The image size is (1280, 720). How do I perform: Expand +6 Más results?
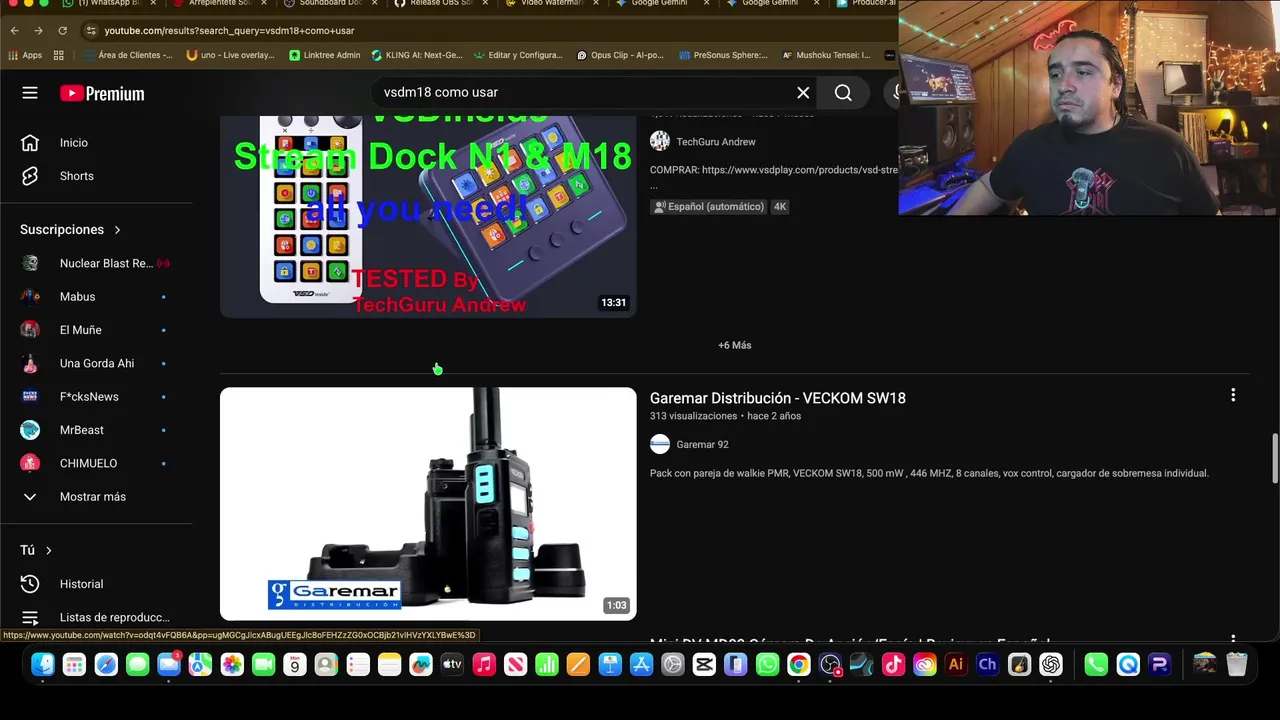click(734, 345)
